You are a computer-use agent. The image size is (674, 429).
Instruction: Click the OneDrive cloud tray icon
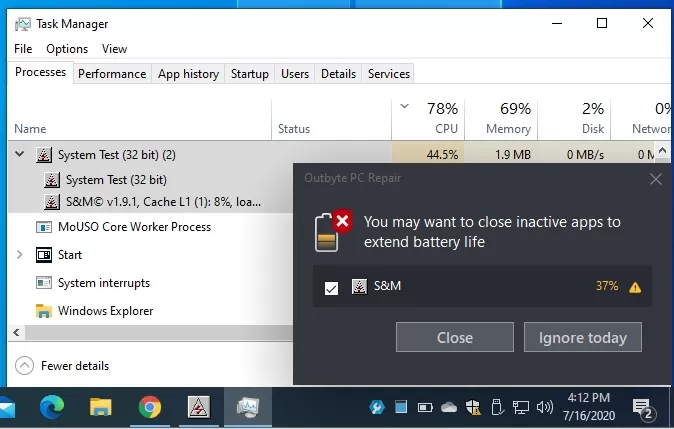click(x=449, y=407)
